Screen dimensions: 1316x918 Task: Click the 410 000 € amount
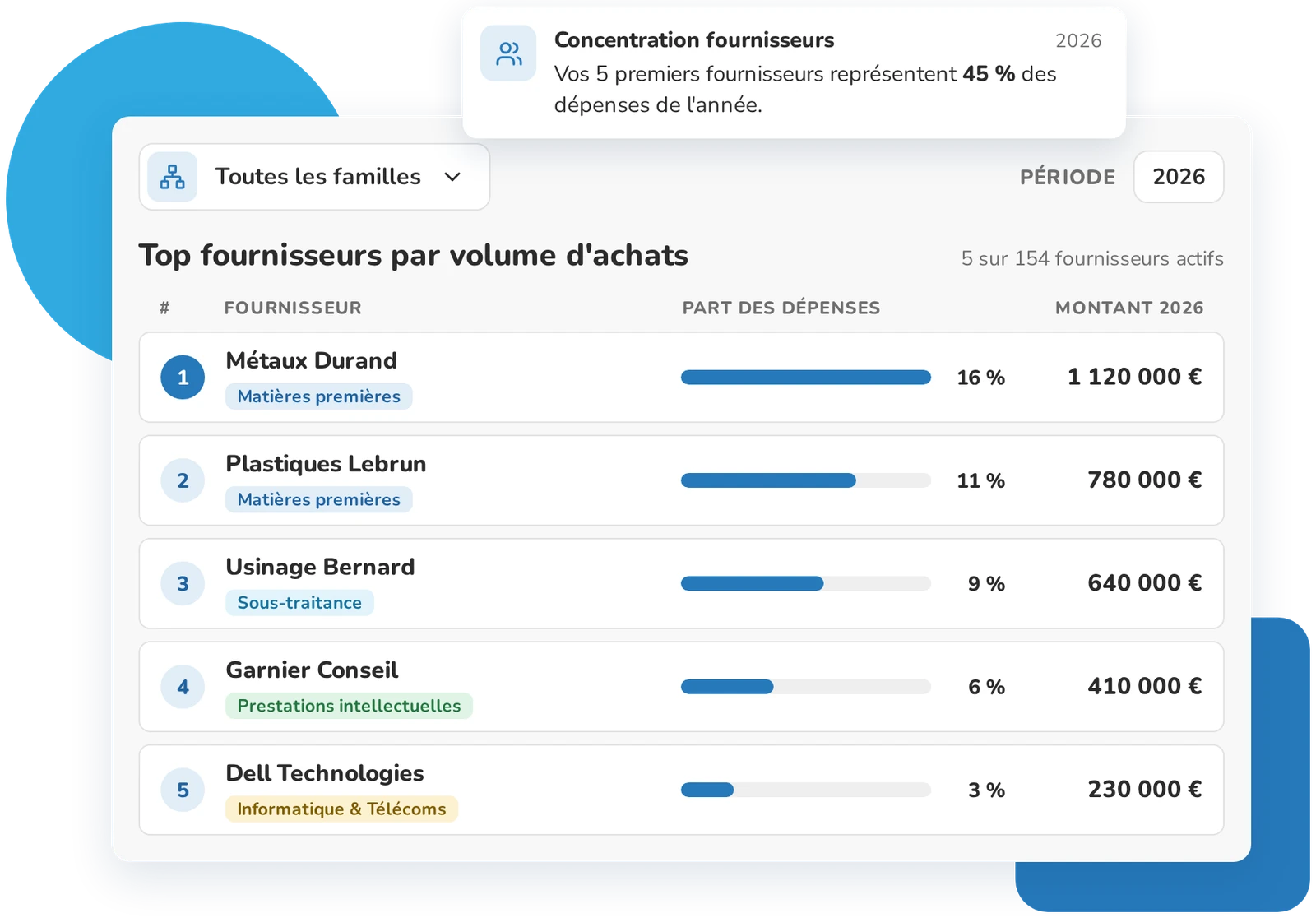(1144, 686)
